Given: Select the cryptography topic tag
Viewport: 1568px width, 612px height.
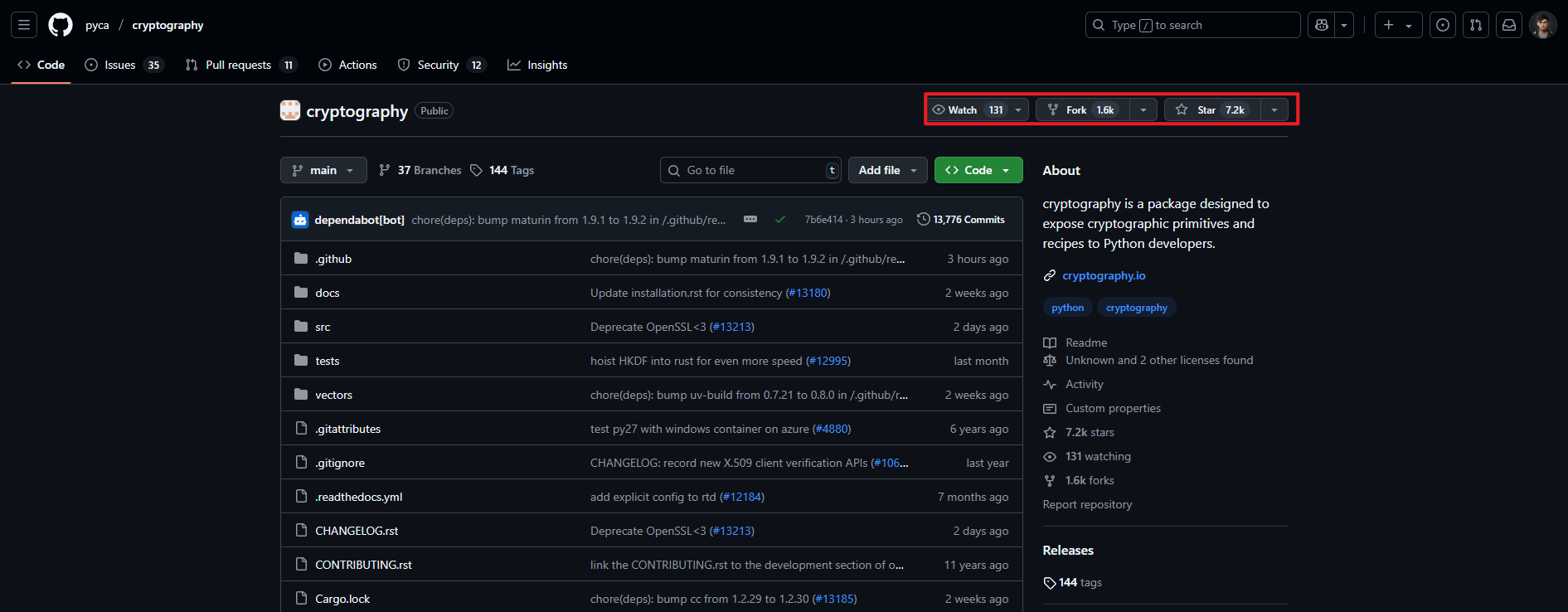Looking at the screenshot, I should [x=1137, y=308].
